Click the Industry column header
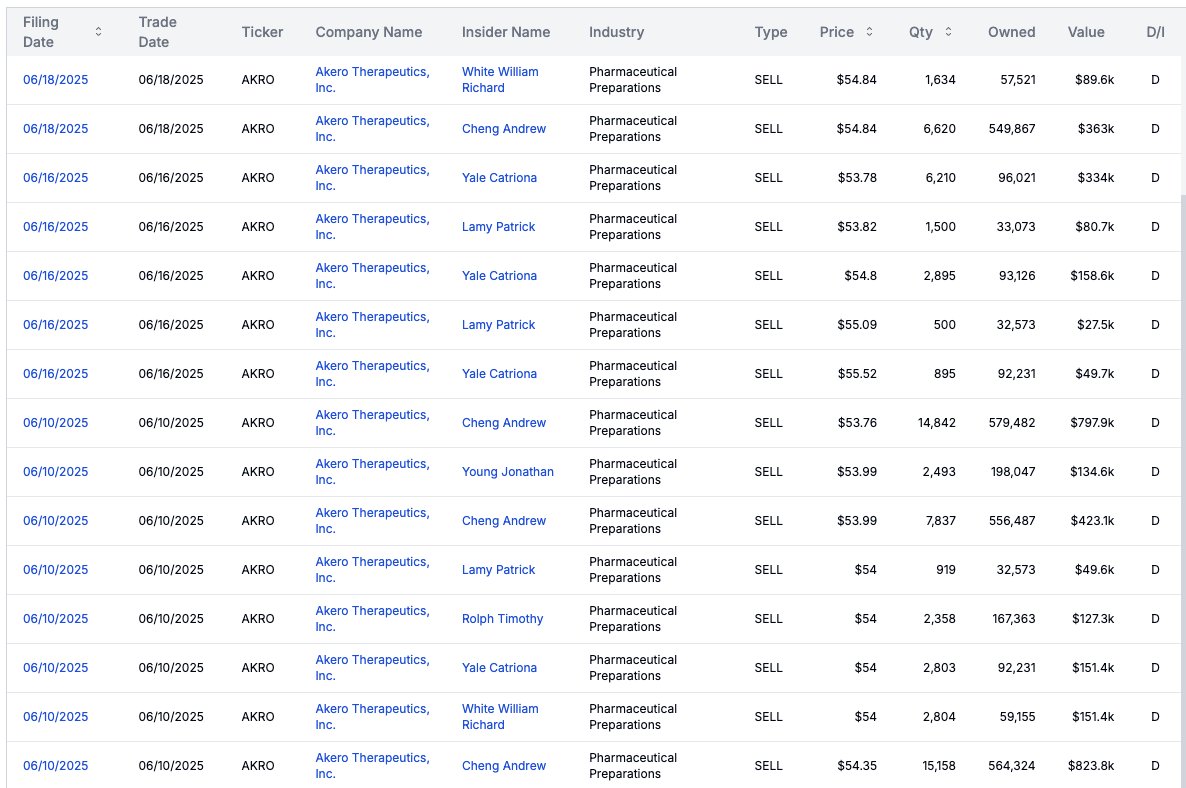 [616, 32]
